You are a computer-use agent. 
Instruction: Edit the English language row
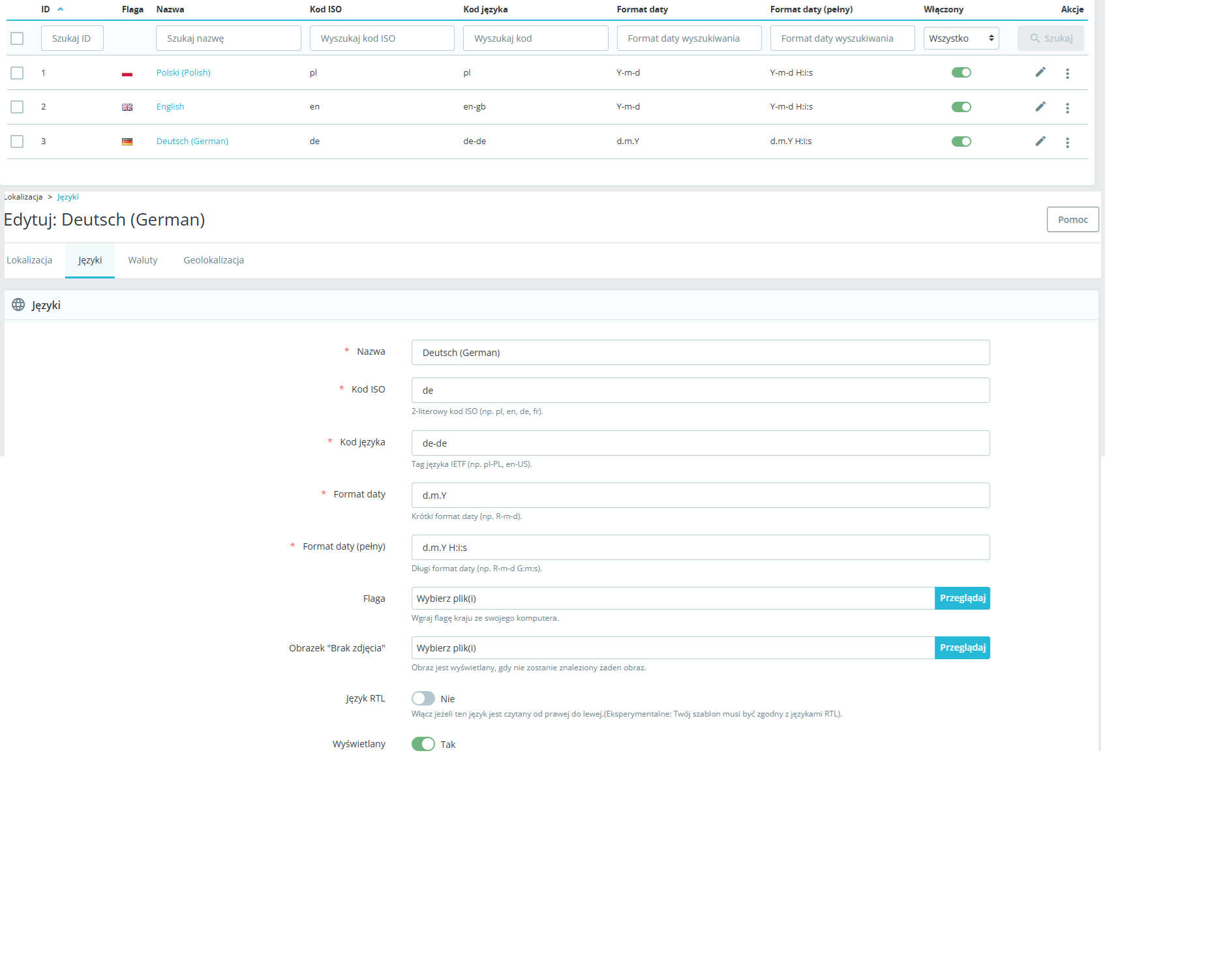pos(1040,107)
